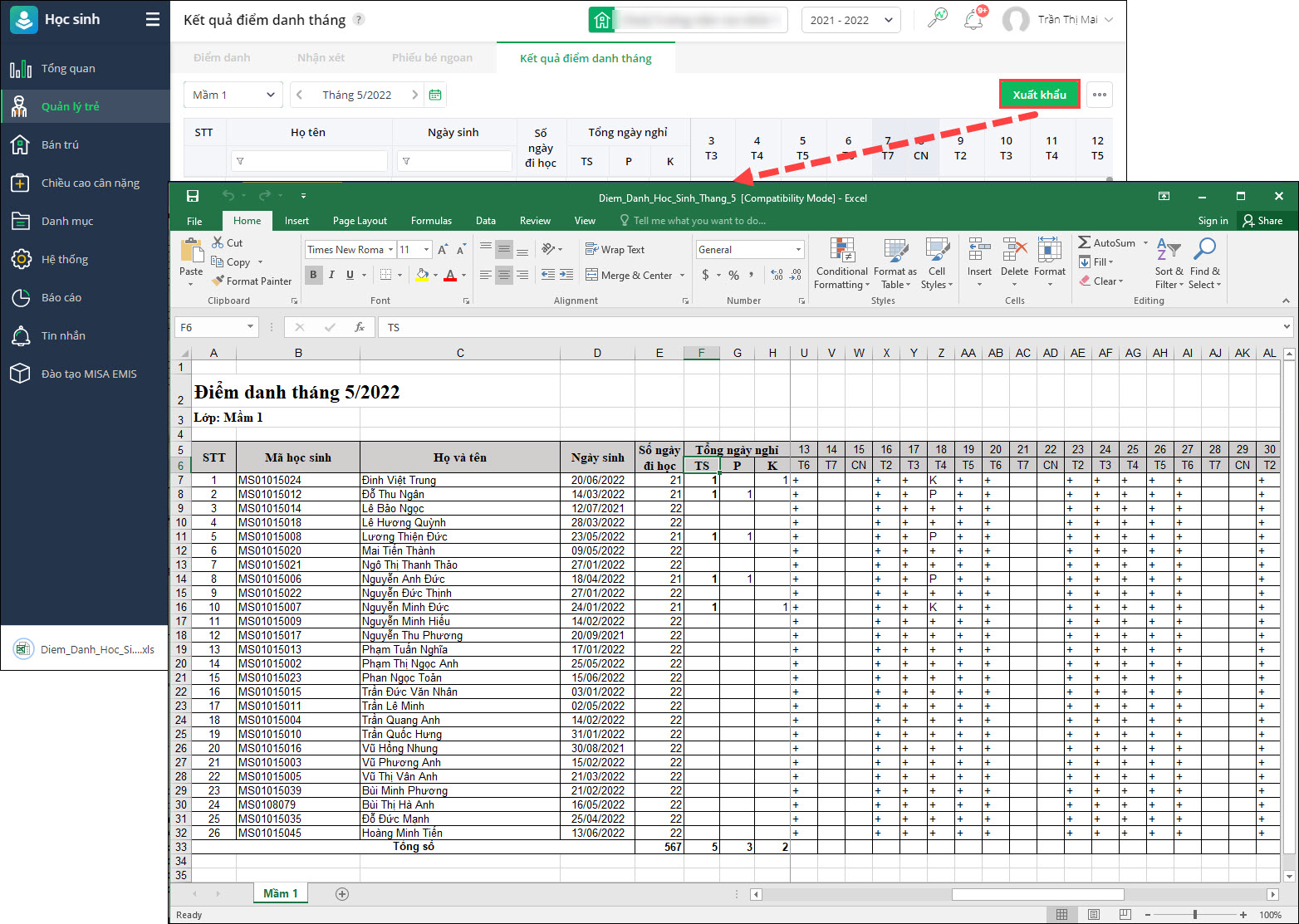This screenshot has height=924, width=1299.
Task: Click the Xuất khẩu button
Action: click(1039, 95)
